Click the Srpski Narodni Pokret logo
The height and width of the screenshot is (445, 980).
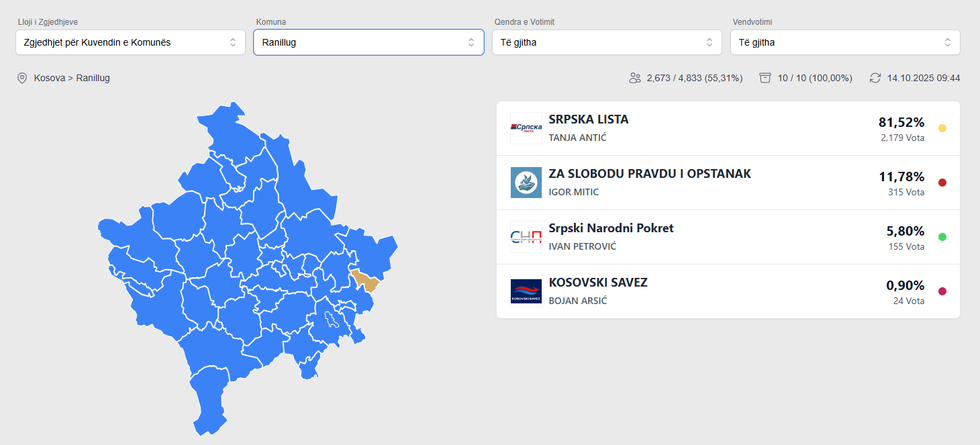coord(526,237)
